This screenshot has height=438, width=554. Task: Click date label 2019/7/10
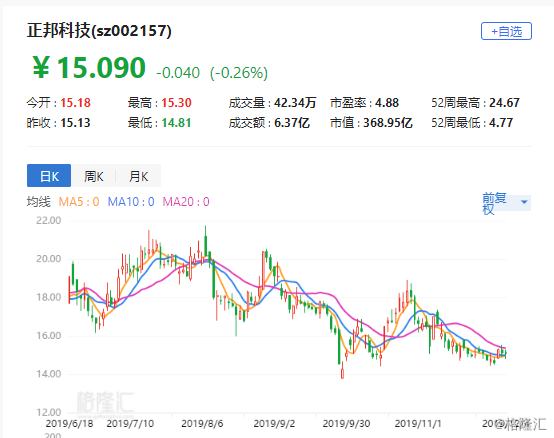pyautogui.click(x=130, y=423)
